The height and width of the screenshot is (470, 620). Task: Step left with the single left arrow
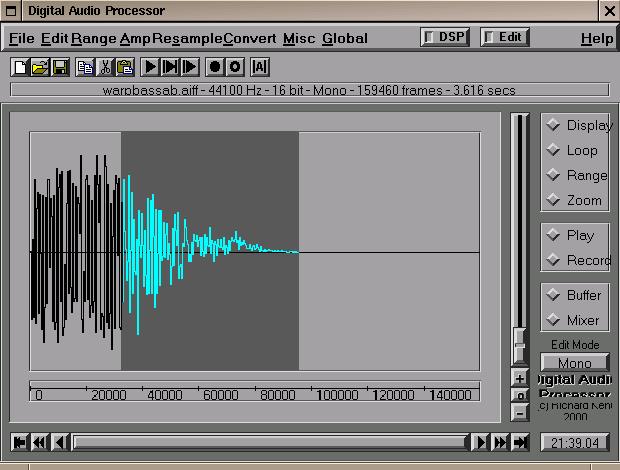[x=60, y=442]
